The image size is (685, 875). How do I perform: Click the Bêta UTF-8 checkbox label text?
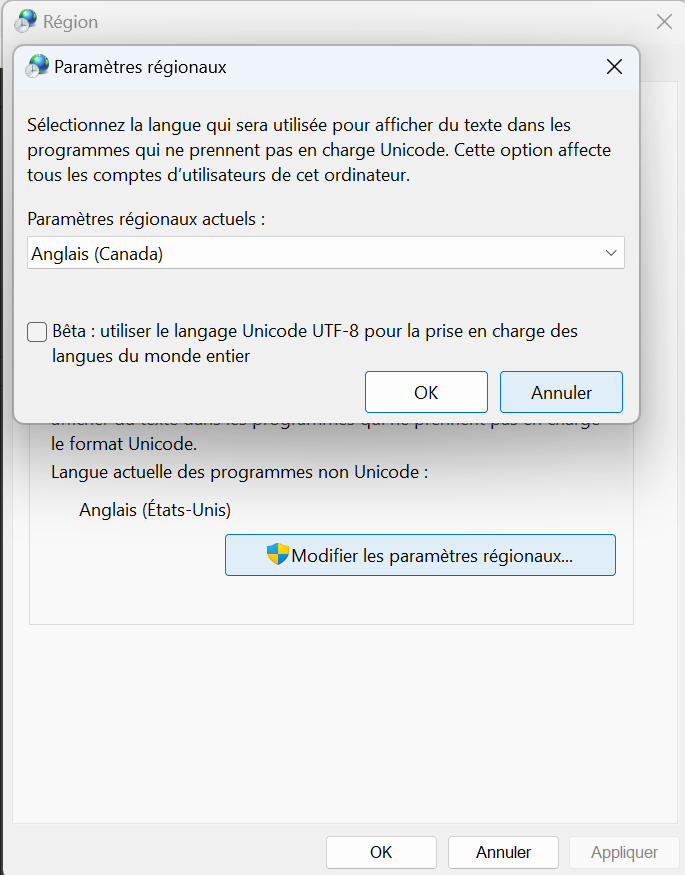click(315, 343)
